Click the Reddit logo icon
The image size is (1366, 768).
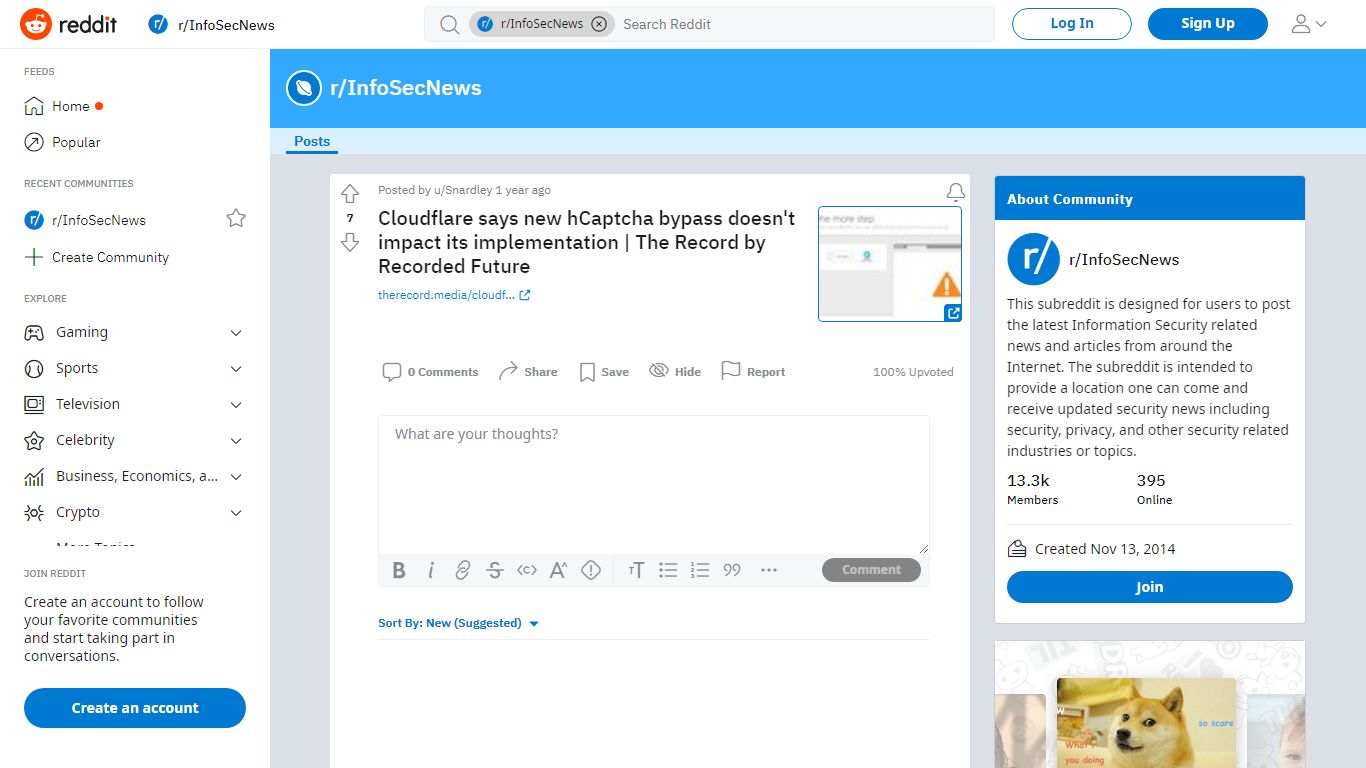pyautogui.click(x=36, y=24)
